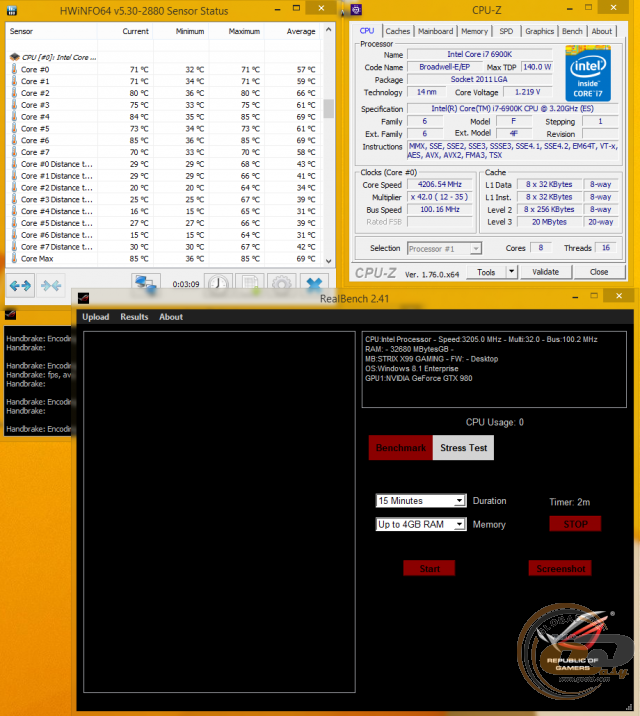Click the Intel Core i7 logo in CPU-Z
640x716 pixels.
pos(588,73)
